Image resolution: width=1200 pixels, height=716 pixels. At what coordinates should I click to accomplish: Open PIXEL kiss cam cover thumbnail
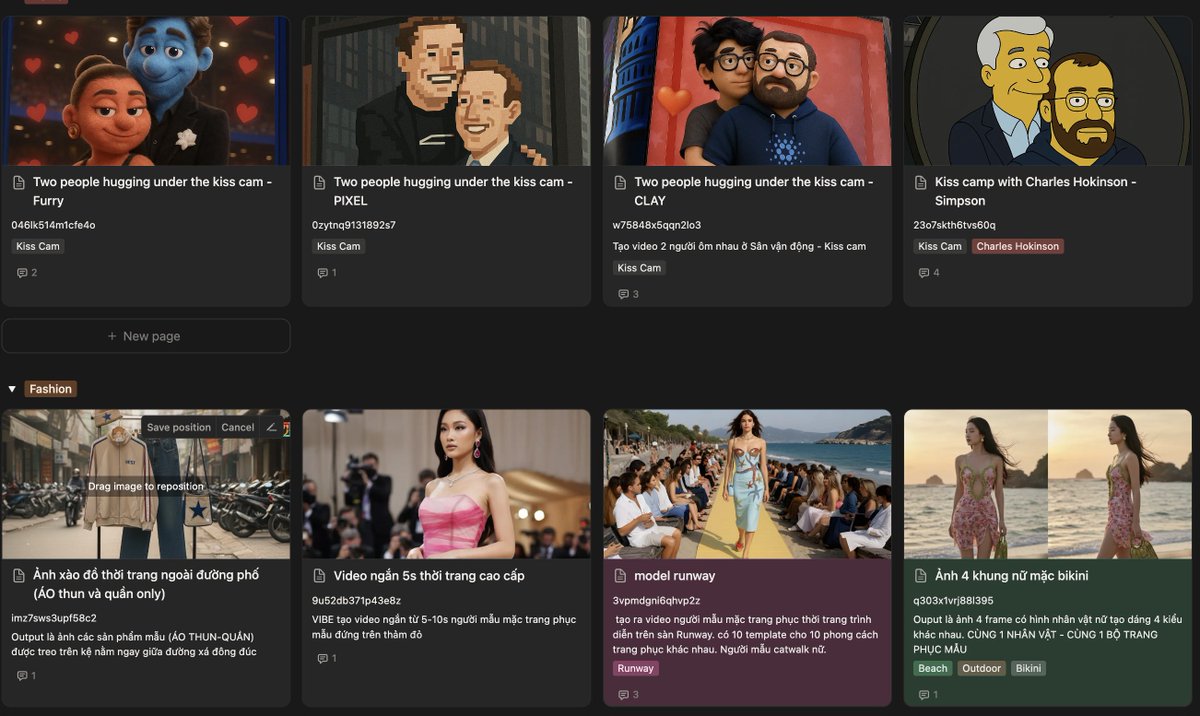(447, 91)
